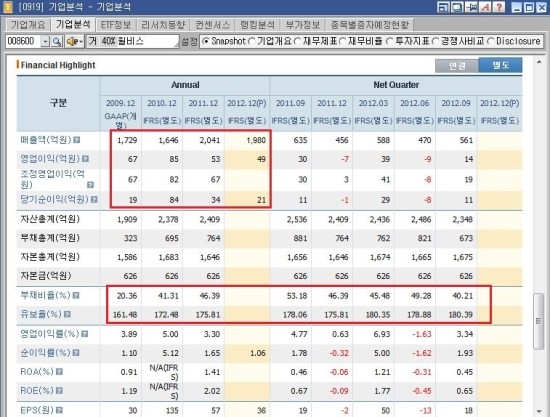The height and width of the screenshot is (417, 550).
Task: Open the 리서치동향 tab
Action: 163,25
